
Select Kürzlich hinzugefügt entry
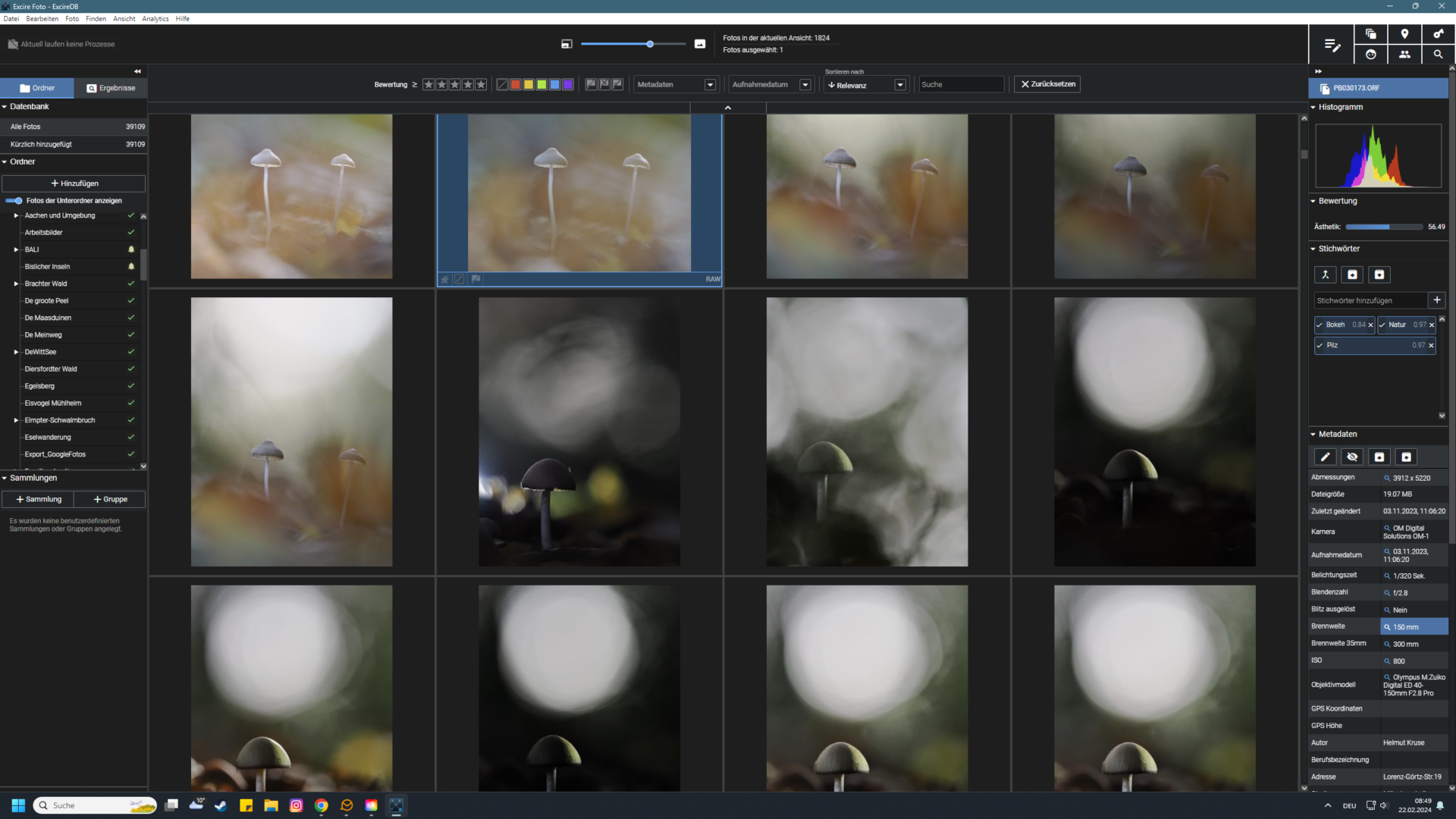point(74,144)
